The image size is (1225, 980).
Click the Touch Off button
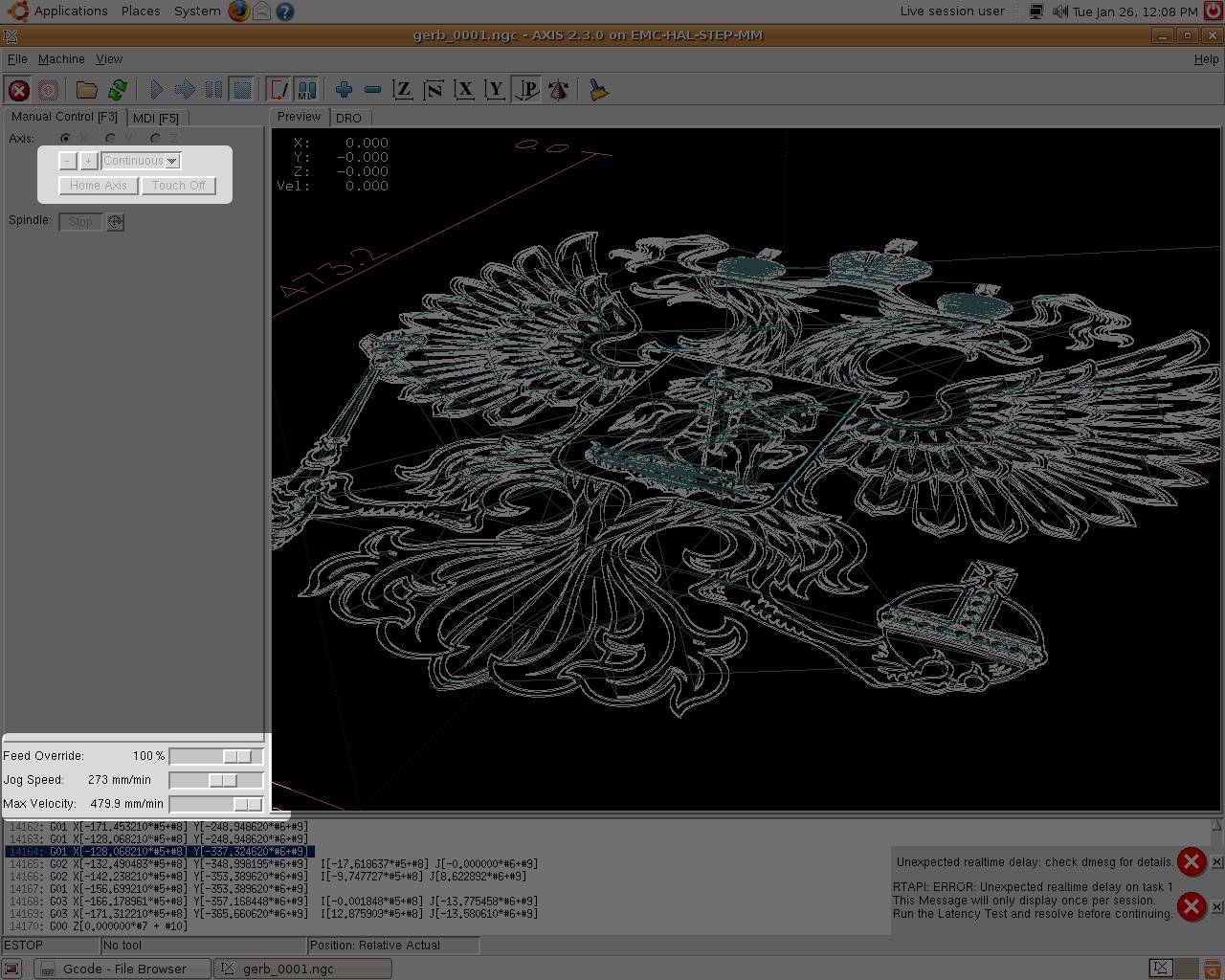pos(178,186)
